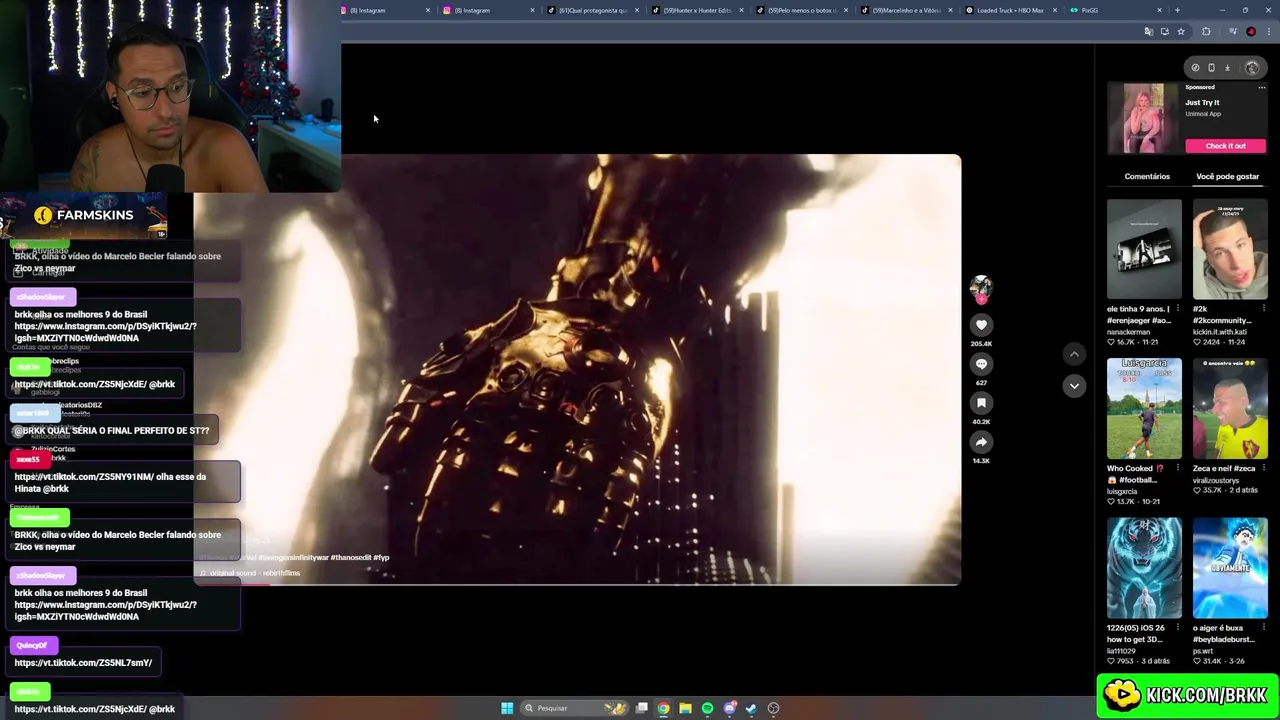Open a new browser tab with plus button
Image resolution: width=1280 pixels, height=720 pixels.
tap(1177, 10)
